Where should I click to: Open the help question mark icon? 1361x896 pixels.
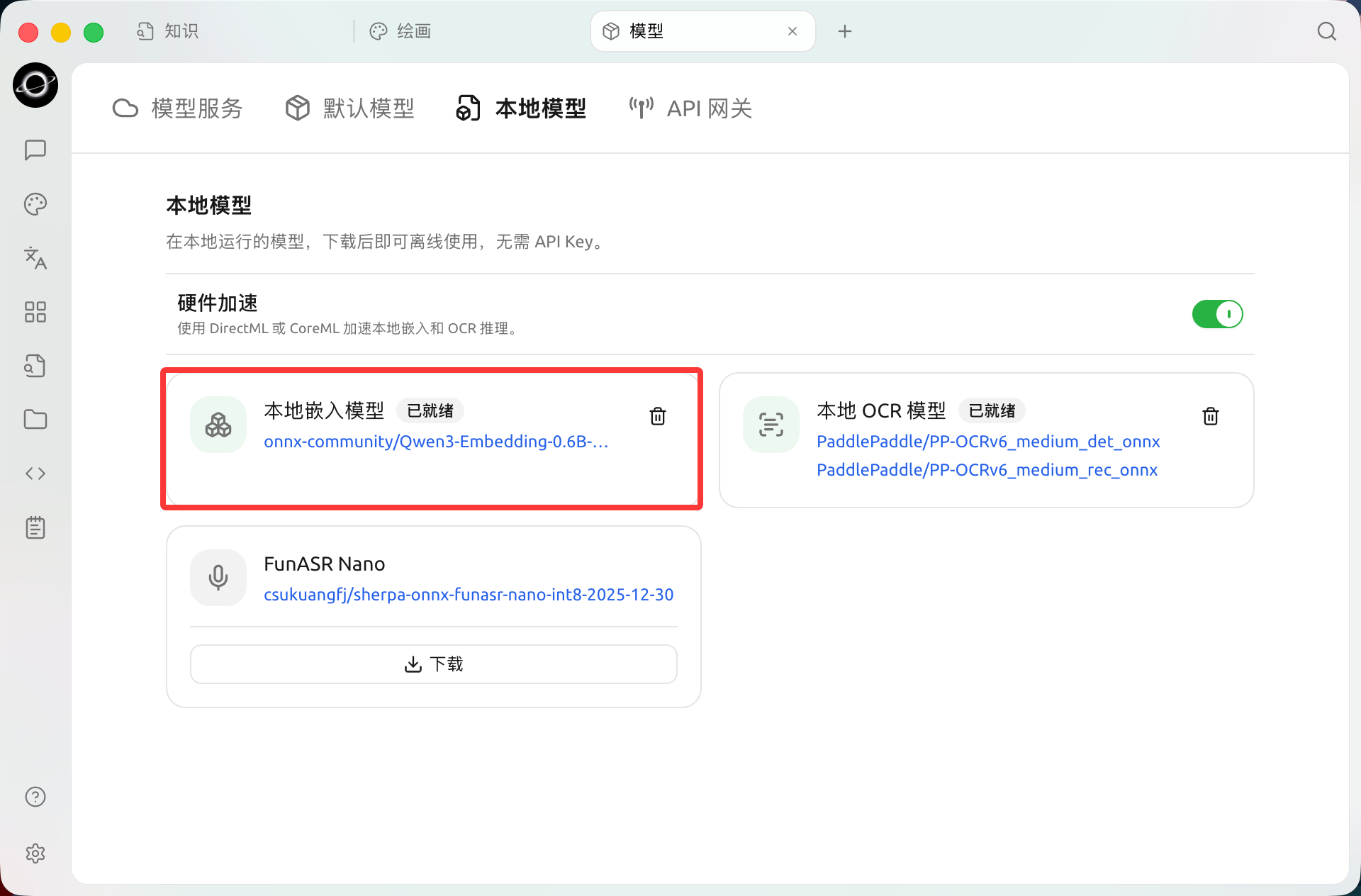click(x=35, y=797)
